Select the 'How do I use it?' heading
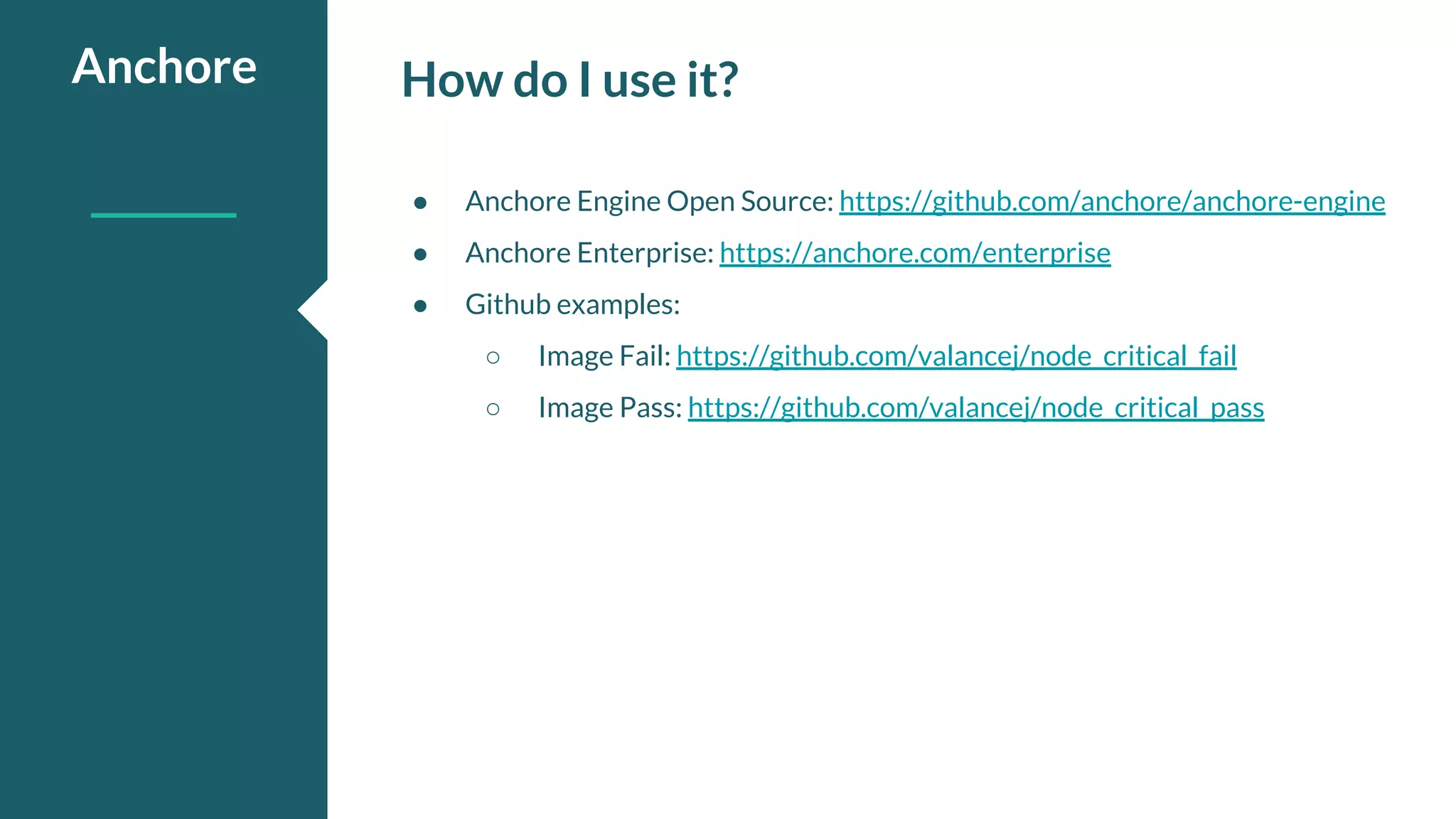Screen dimensions: 1456x819 pyautogui.click(x=569, y=79)
